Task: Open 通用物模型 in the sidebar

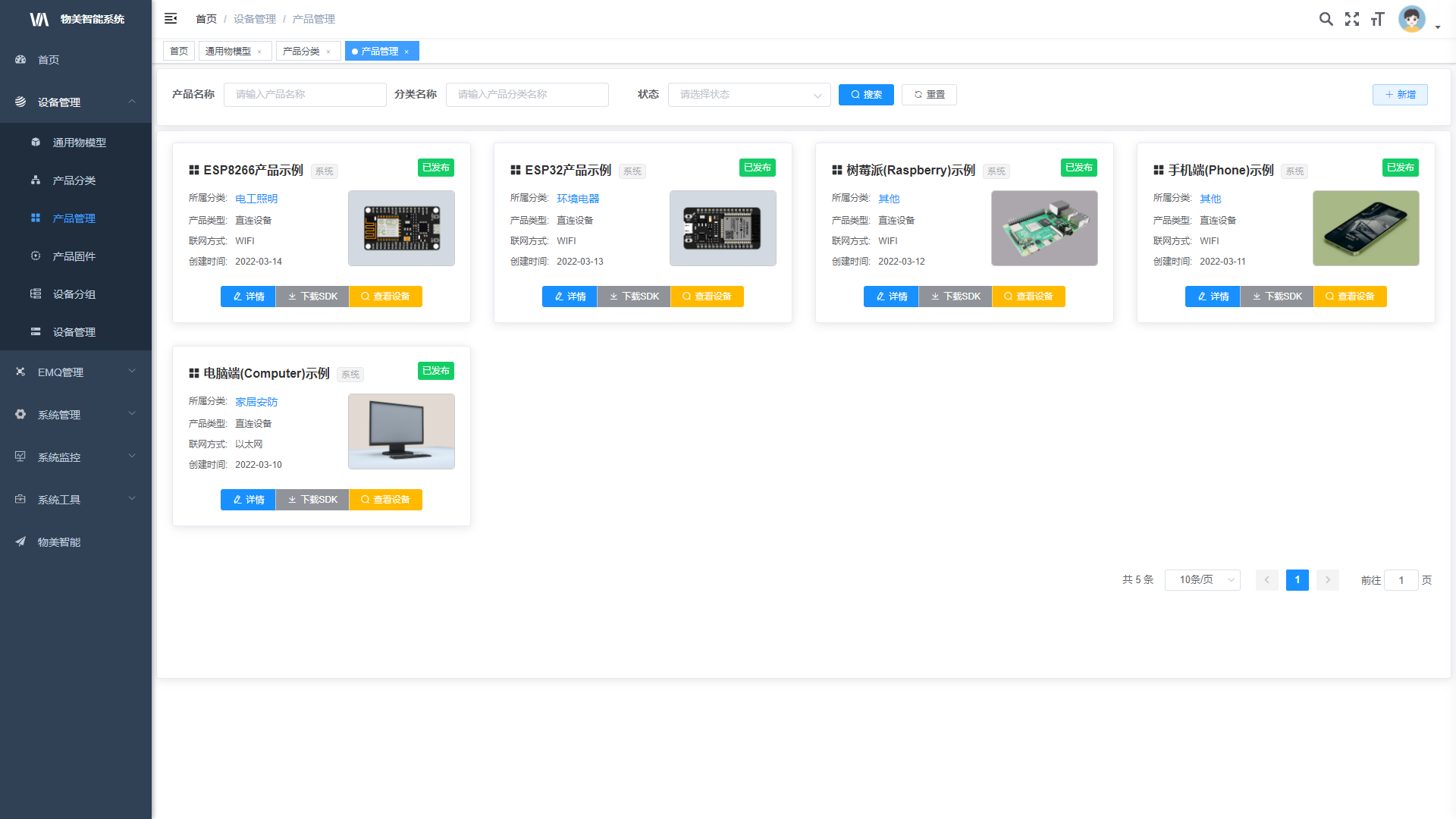Action: [x=79, y=143]
